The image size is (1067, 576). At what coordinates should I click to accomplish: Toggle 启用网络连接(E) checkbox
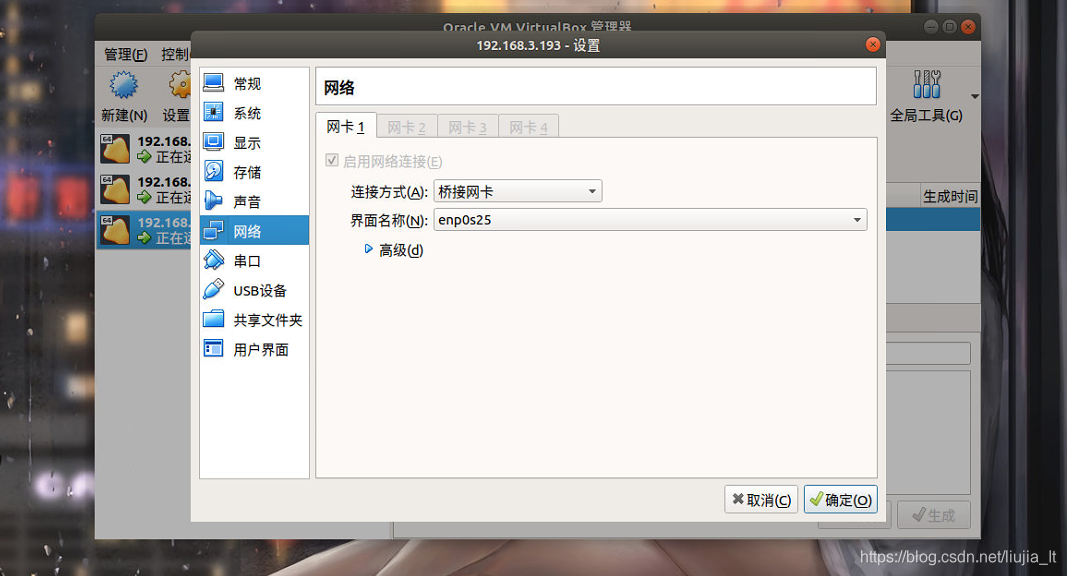pyautogui.click(x=332, y=161)
